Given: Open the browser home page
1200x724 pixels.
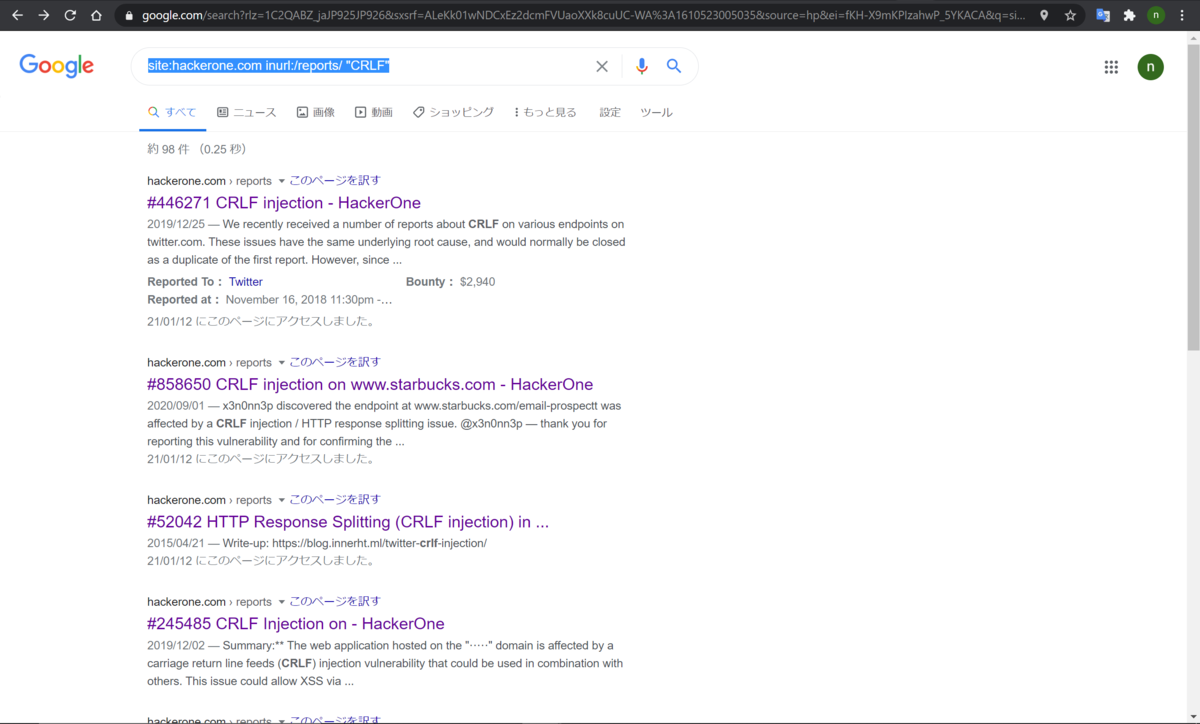Looking at the screenshot, I should [96, 16].
